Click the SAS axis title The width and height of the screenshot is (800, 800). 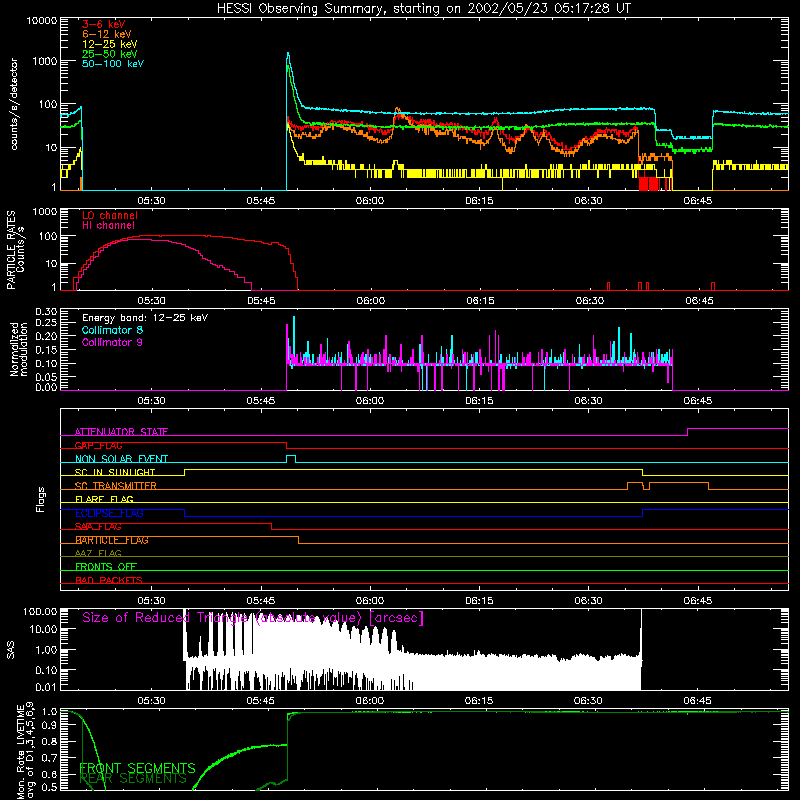pyautogui.click(x=10, y=650)
